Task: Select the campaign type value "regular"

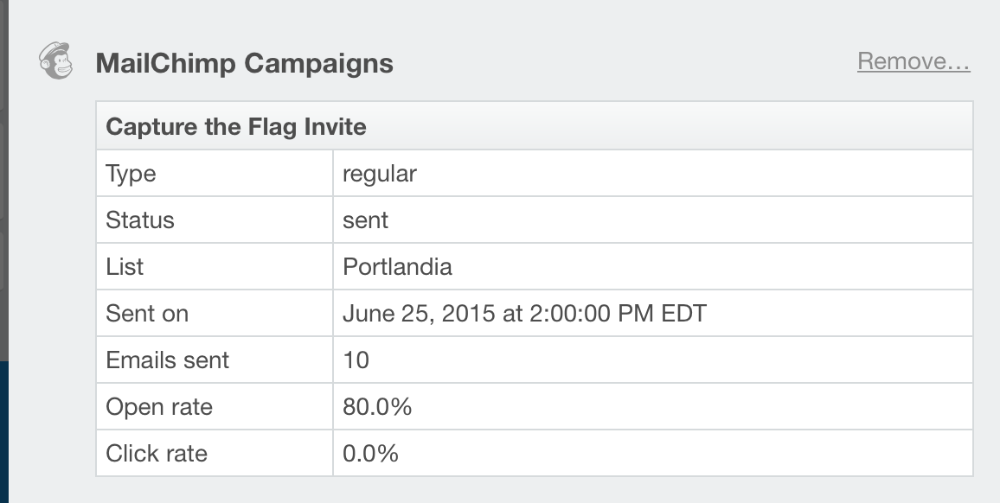Action: (379, 174)
